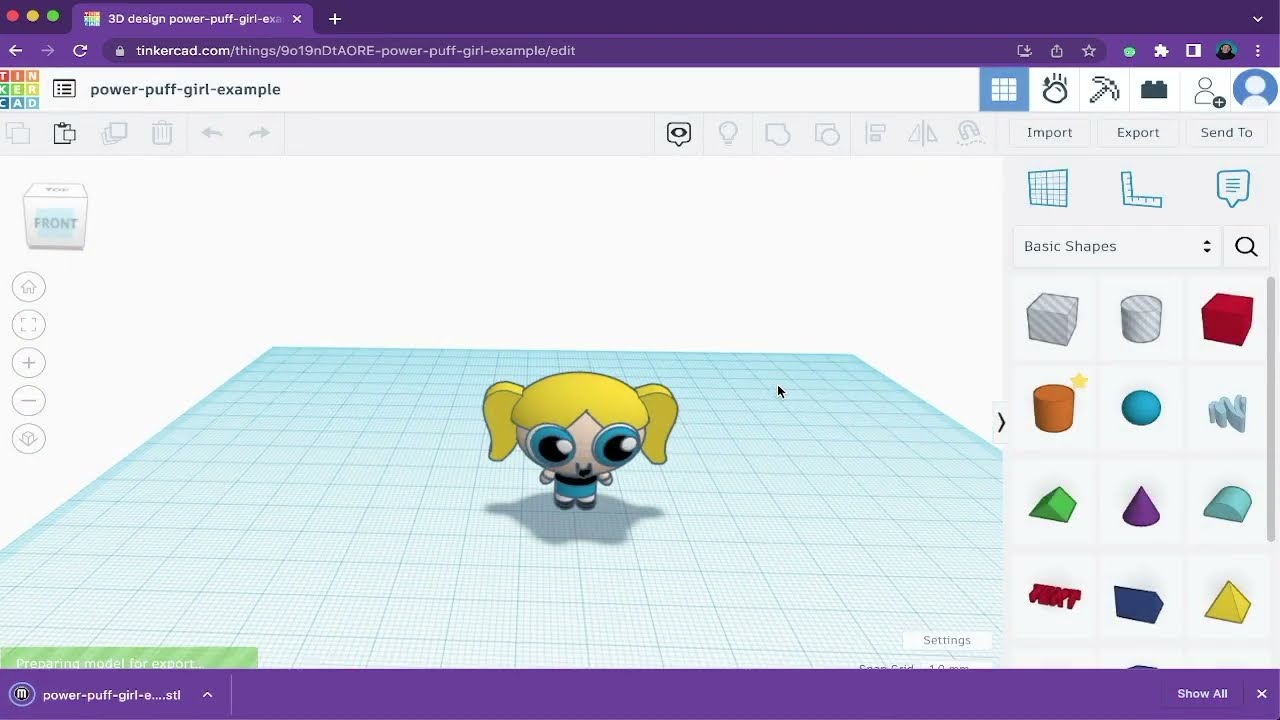Pick the Scribble shape
The width and height of the screenshot is (1280, 720).
(x=1227, y=412)
